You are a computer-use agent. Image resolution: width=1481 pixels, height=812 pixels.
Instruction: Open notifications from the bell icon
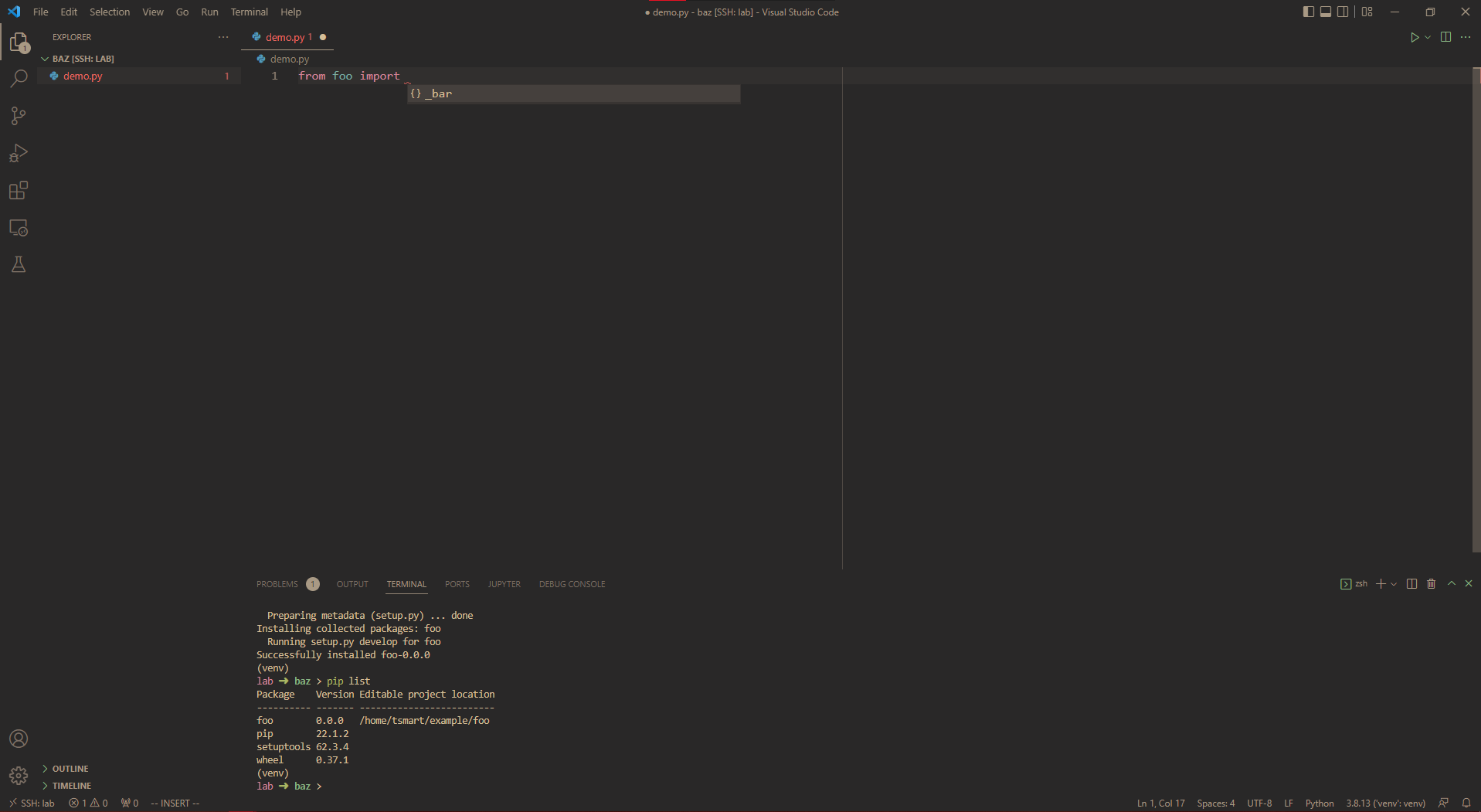[1467, 803]
